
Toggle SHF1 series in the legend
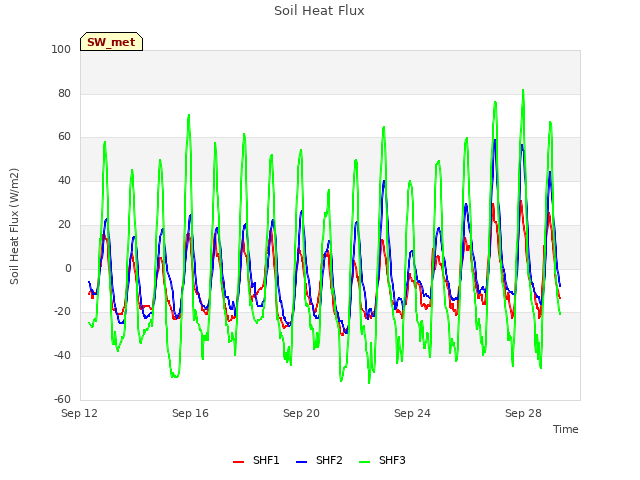(x=256, y=460)
